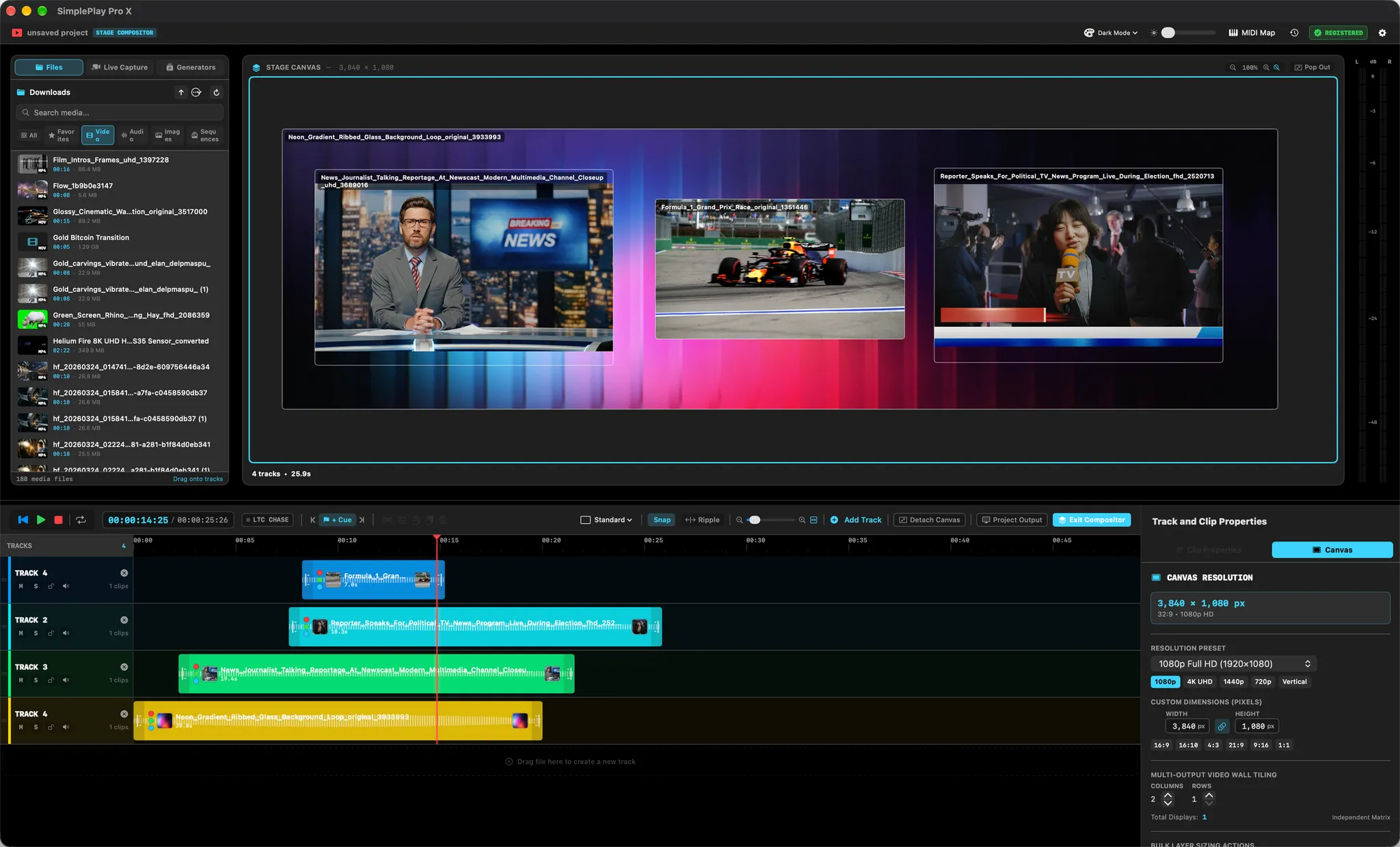This screenshot has width=1400, height=847.
Task: Adjust the brightness slider in the header
Action: pyautogui.click(x=1188, y=33)
